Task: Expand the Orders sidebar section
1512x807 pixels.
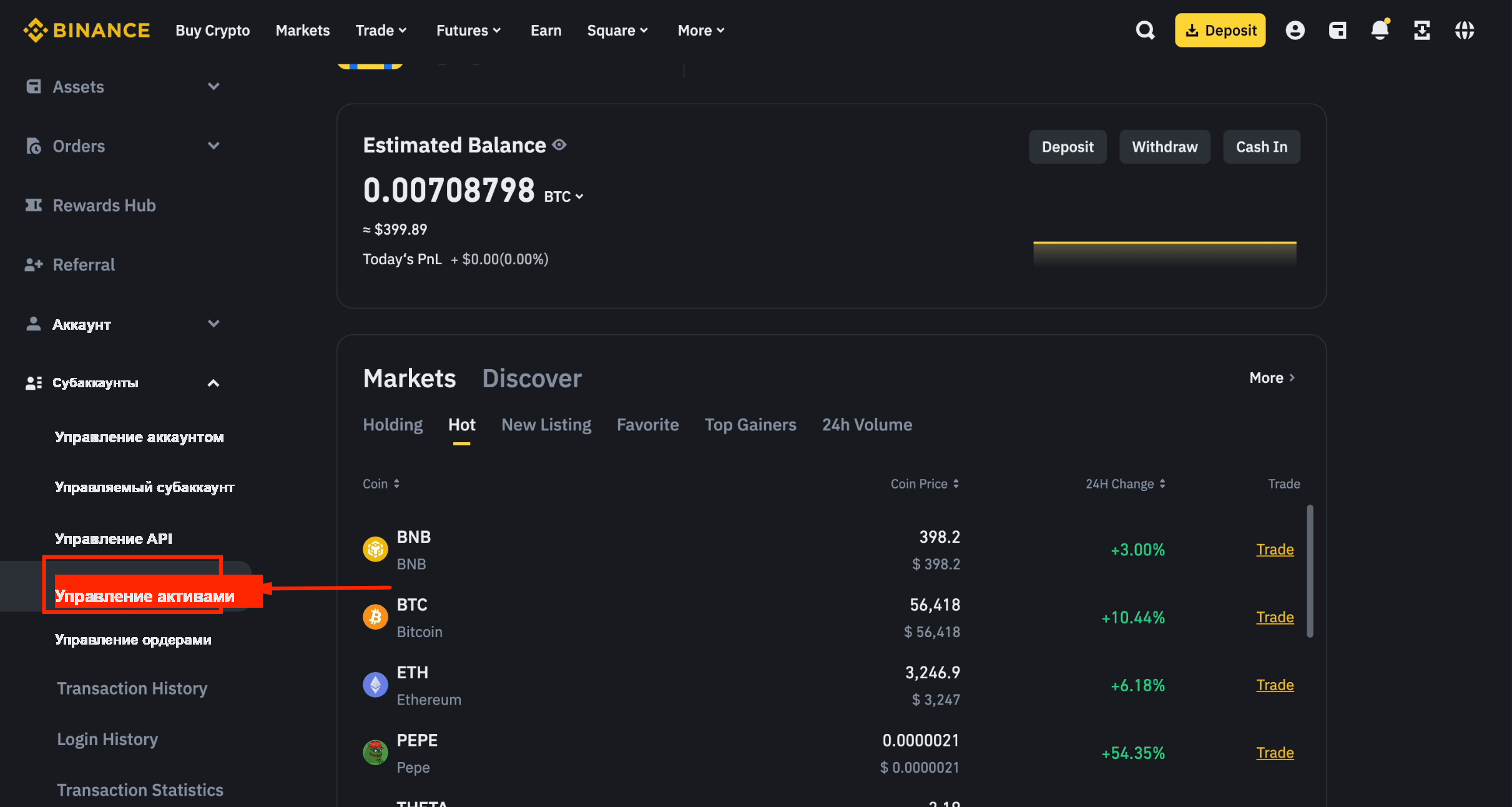Action: 214,146
